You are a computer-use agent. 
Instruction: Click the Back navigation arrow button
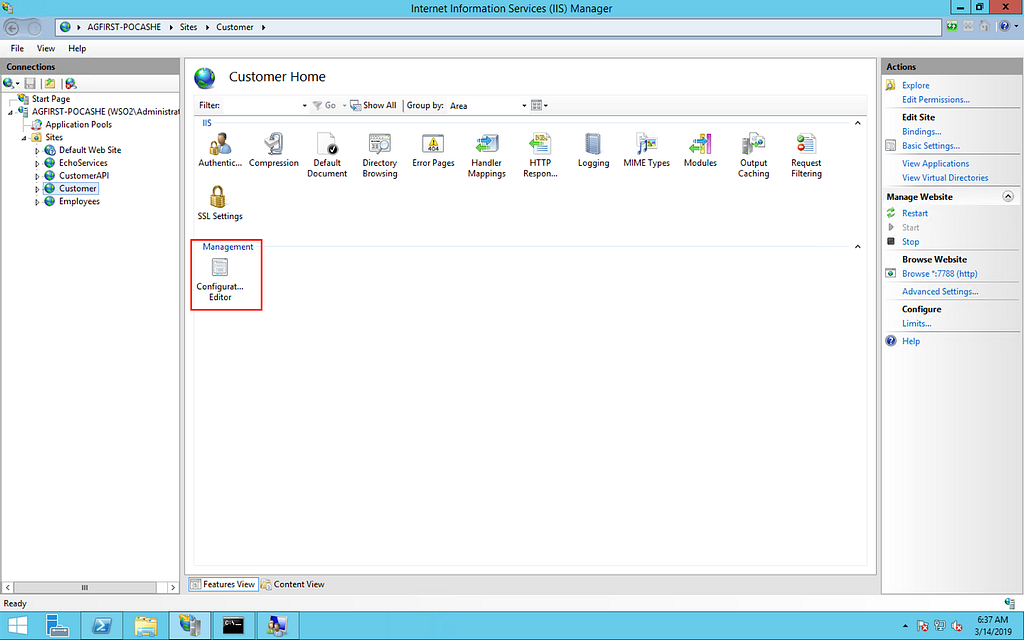coord(12,27)
